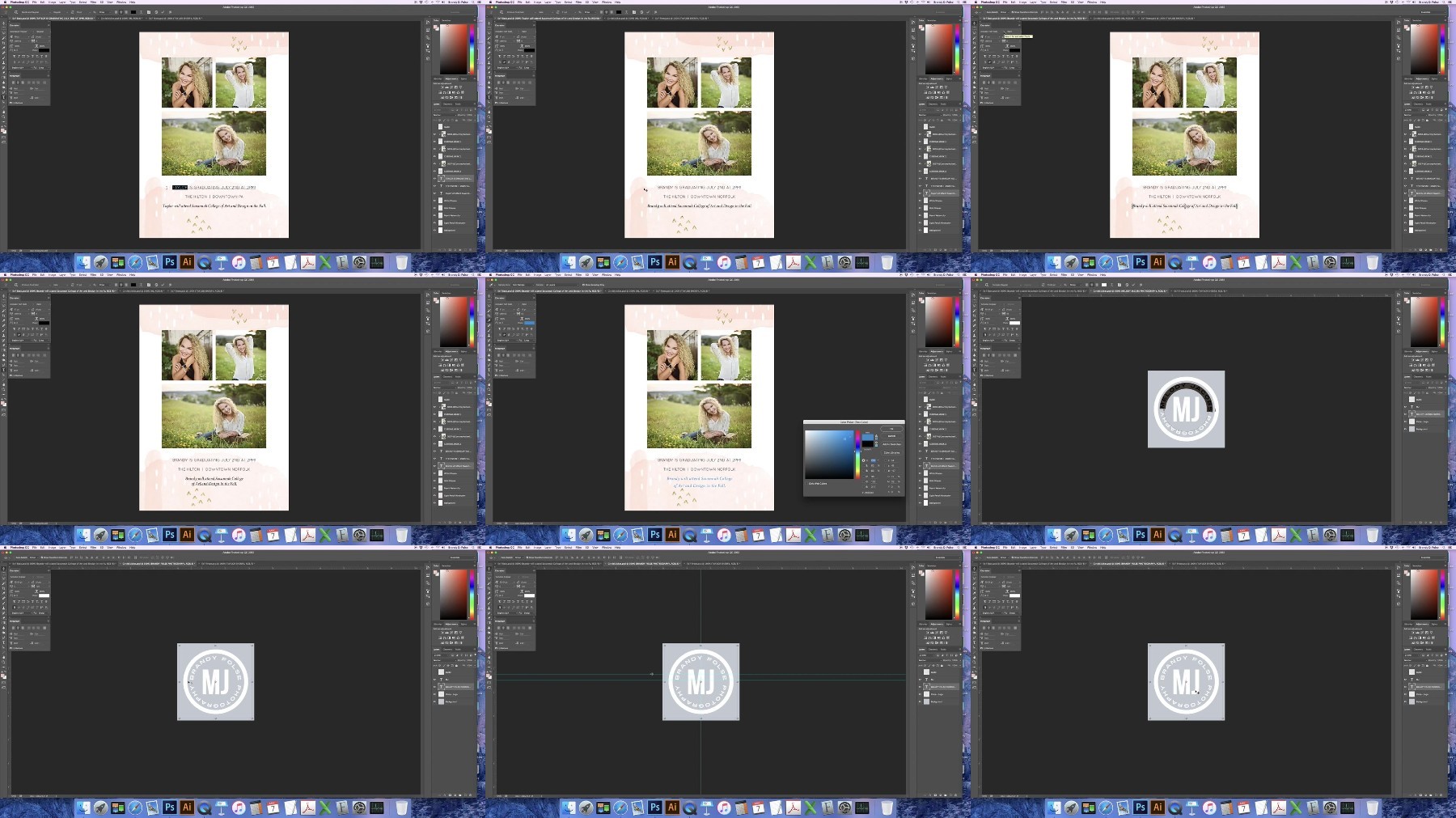This screenshot has width=1456, height=818.
Task: Switch to the Swatches tab in the top-left frame
Action: click(447, 20)
